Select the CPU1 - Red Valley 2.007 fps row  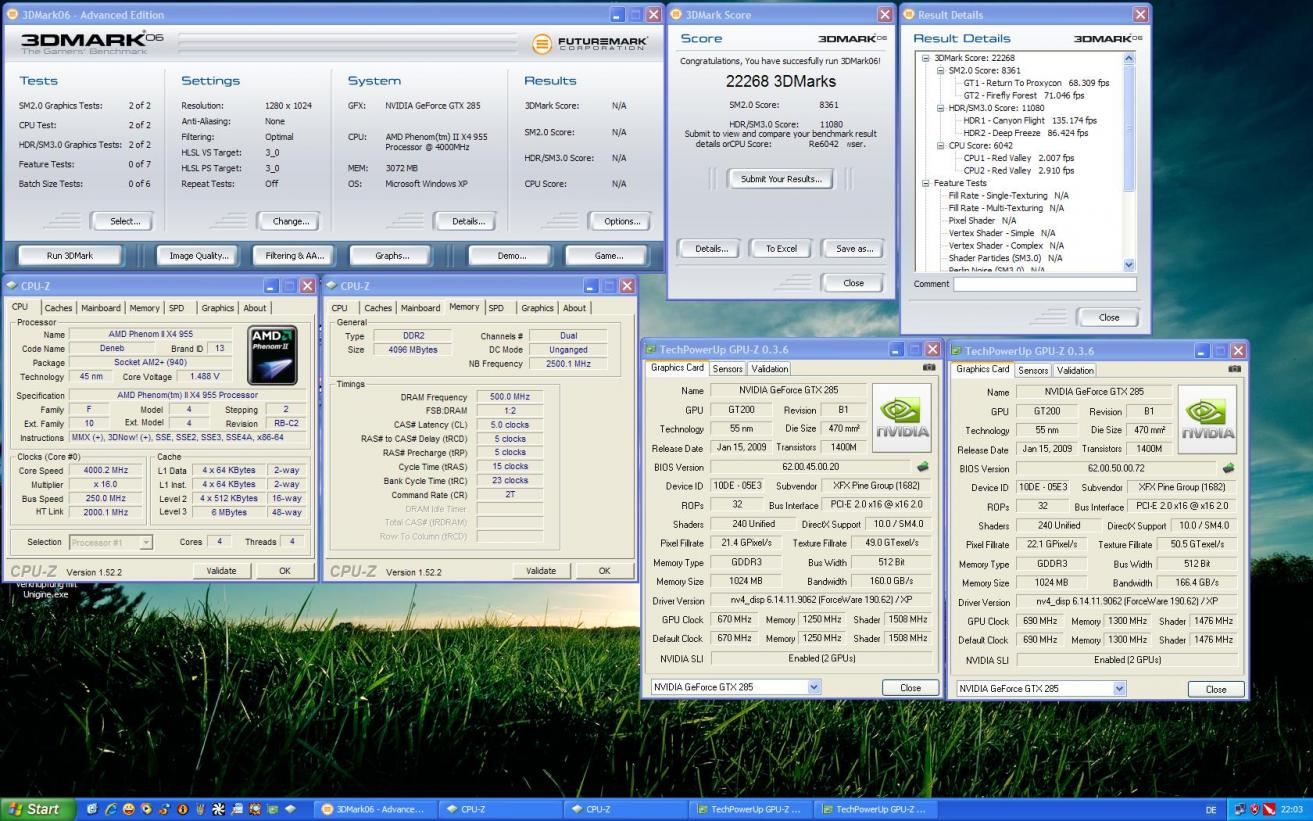coord(1021,158)
